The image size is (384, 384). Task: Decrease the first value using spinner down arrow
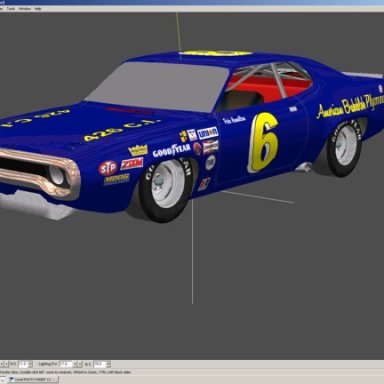pyautogui.click(x=31, y=366)
